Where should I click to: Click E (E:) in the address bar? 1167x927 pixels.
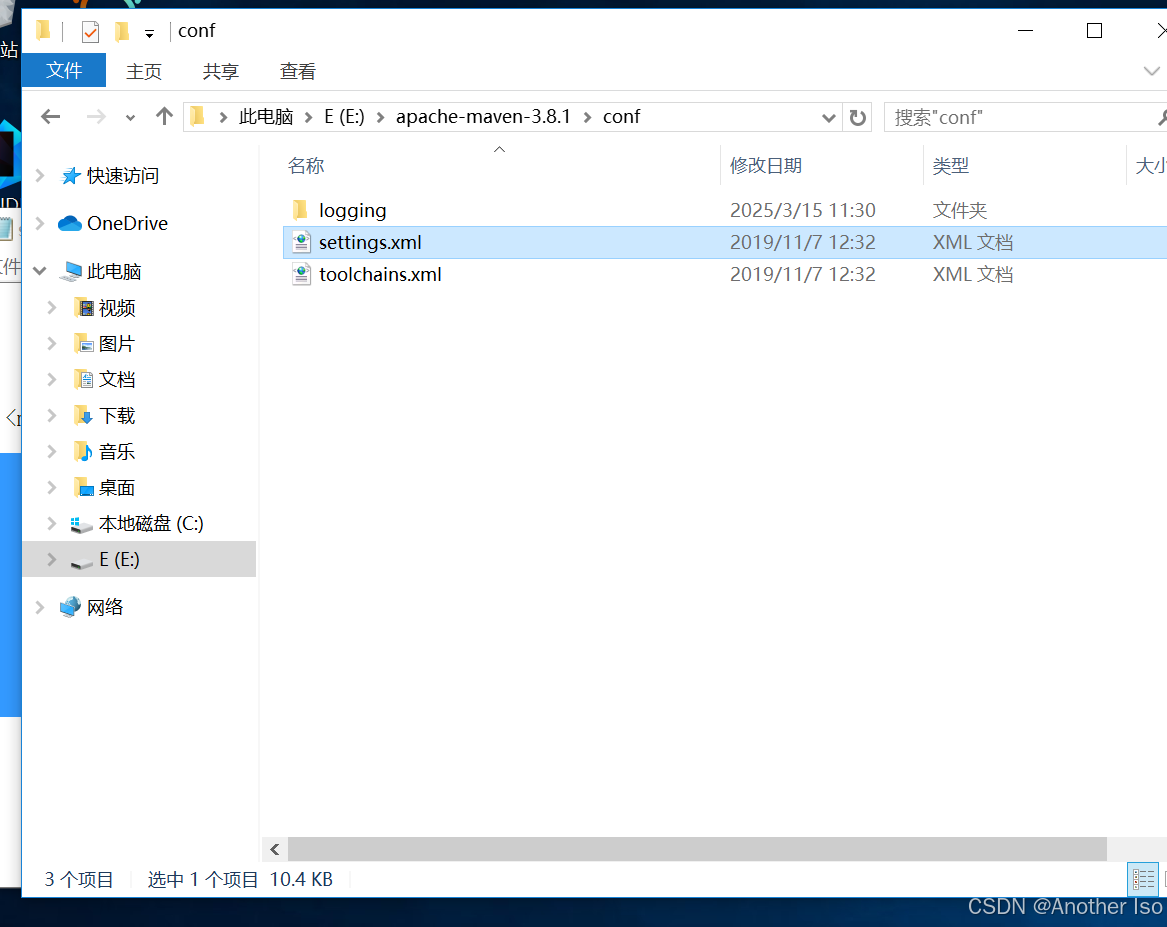pyautogui.click(x=345, y=117)
